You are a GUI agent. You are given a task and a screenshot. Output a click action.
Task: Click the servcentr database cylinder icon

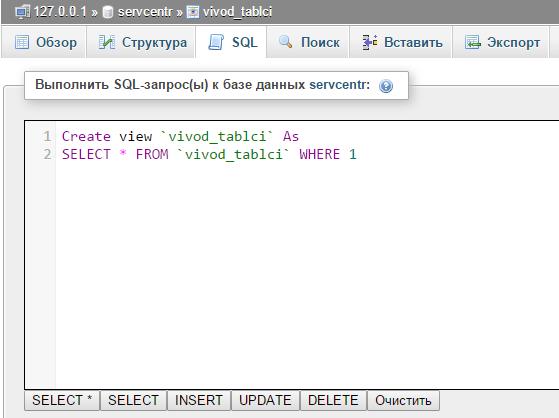tap(108, 12)
